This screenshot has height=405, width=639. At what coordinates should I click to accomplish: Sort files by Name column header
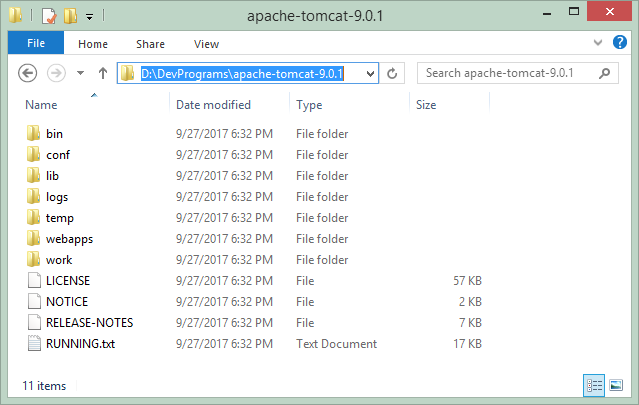[x=41, y=105]
